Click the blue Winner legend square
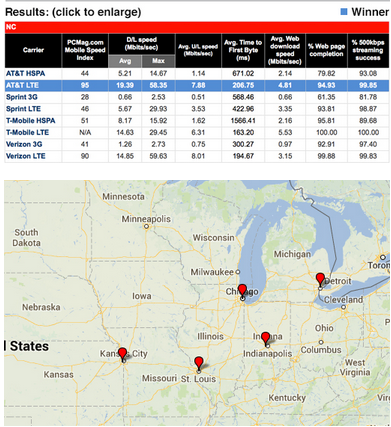This screenshot has height=427, width=391. pyautogui.click(x=344, y=12)
